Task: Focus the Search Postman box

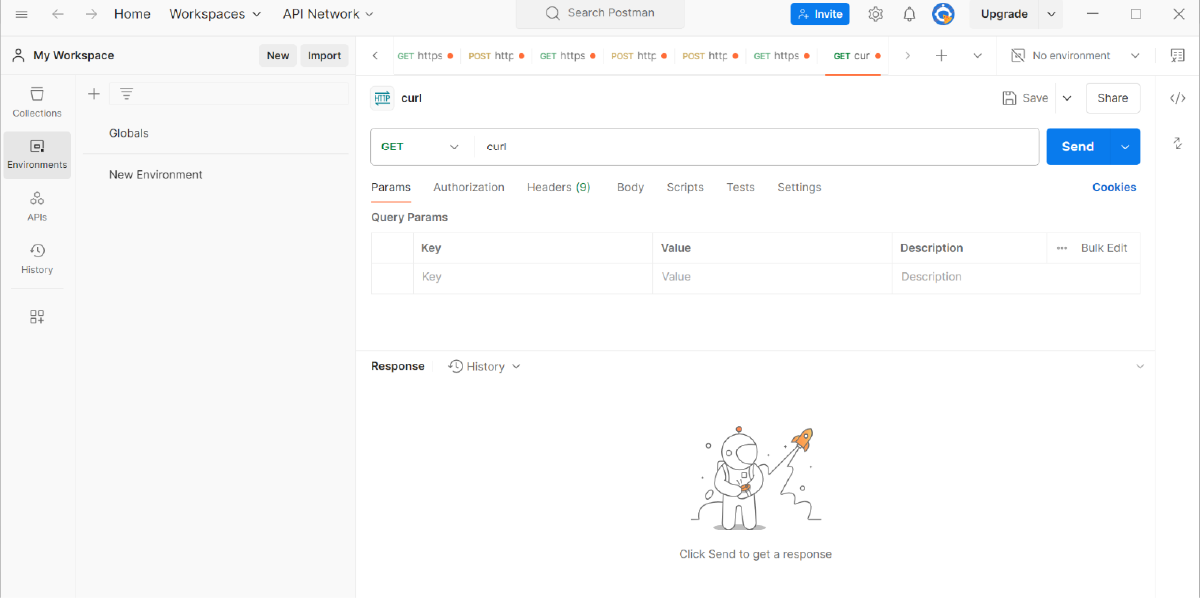Action: [600, 14]
